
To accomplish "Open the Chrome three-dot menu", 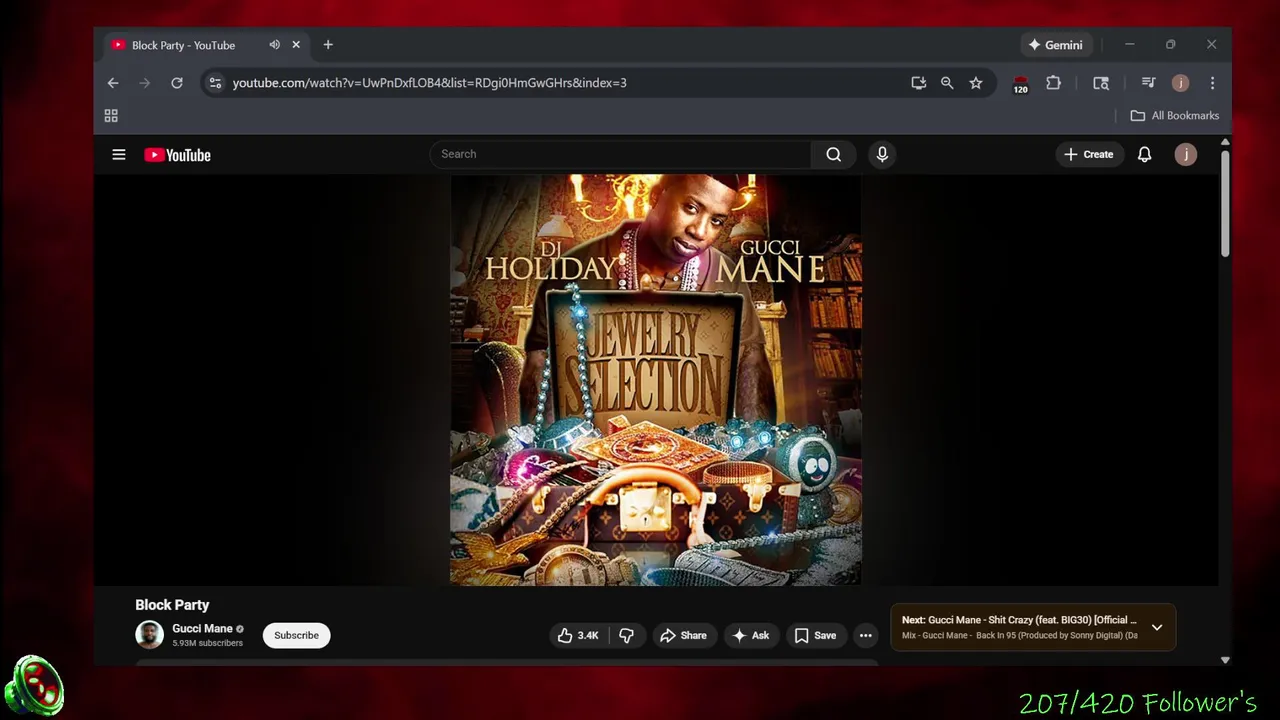I will (1212, 83).
